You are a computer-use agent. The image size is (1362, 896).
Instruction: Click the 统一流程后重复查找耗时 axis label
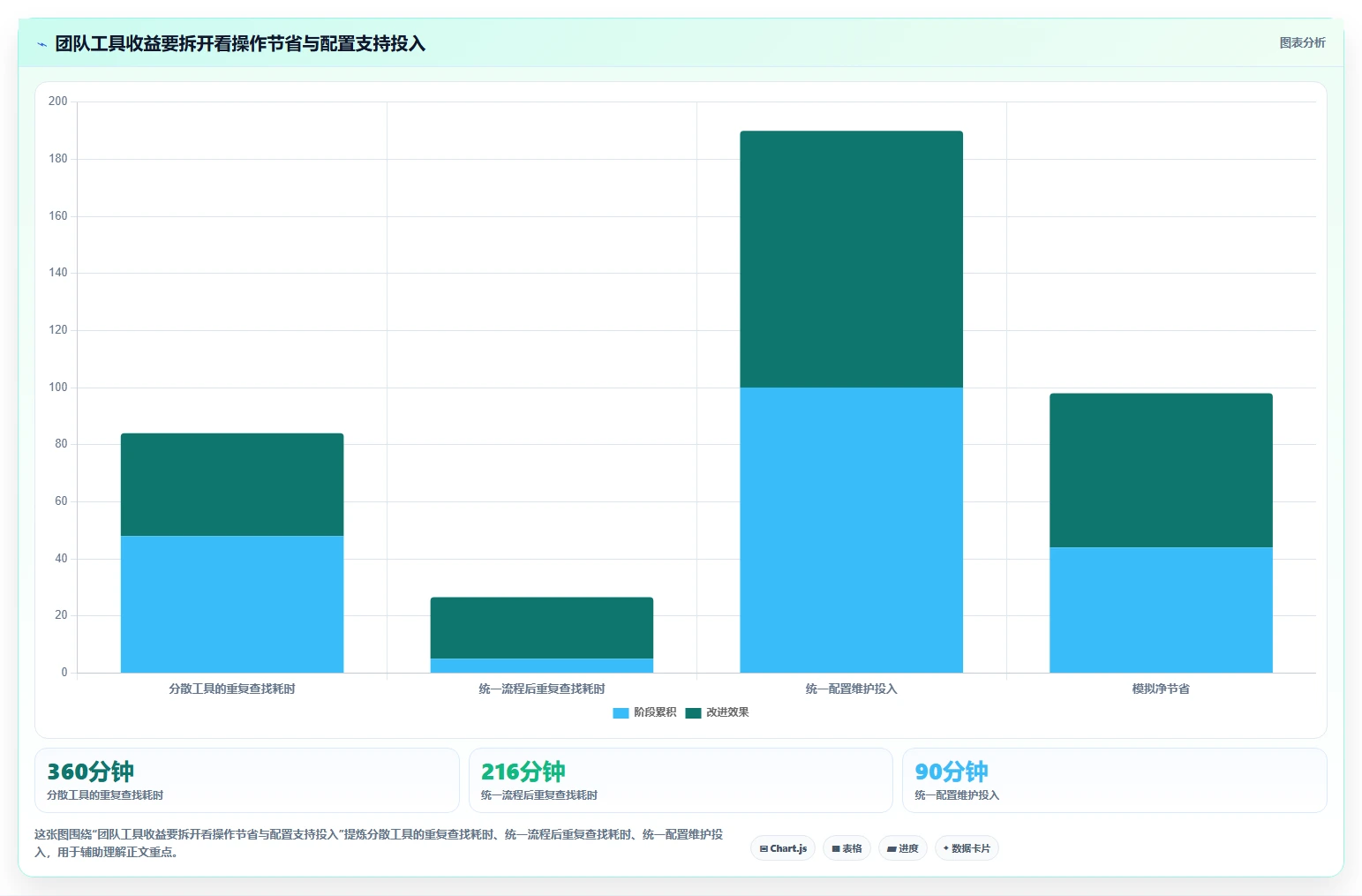click(x=542, y=689)
